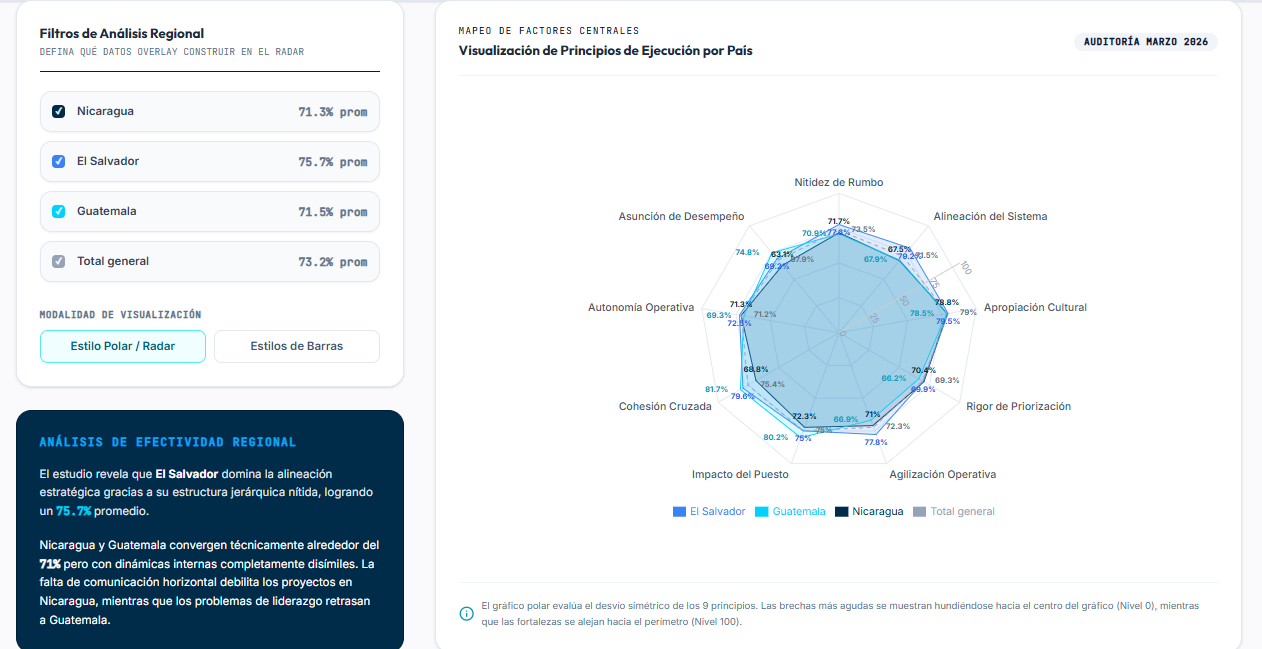Click the highlighted 75.7% in analysis text
Viewport: 1262px width, 649px height.
click(x=73, y=511)
